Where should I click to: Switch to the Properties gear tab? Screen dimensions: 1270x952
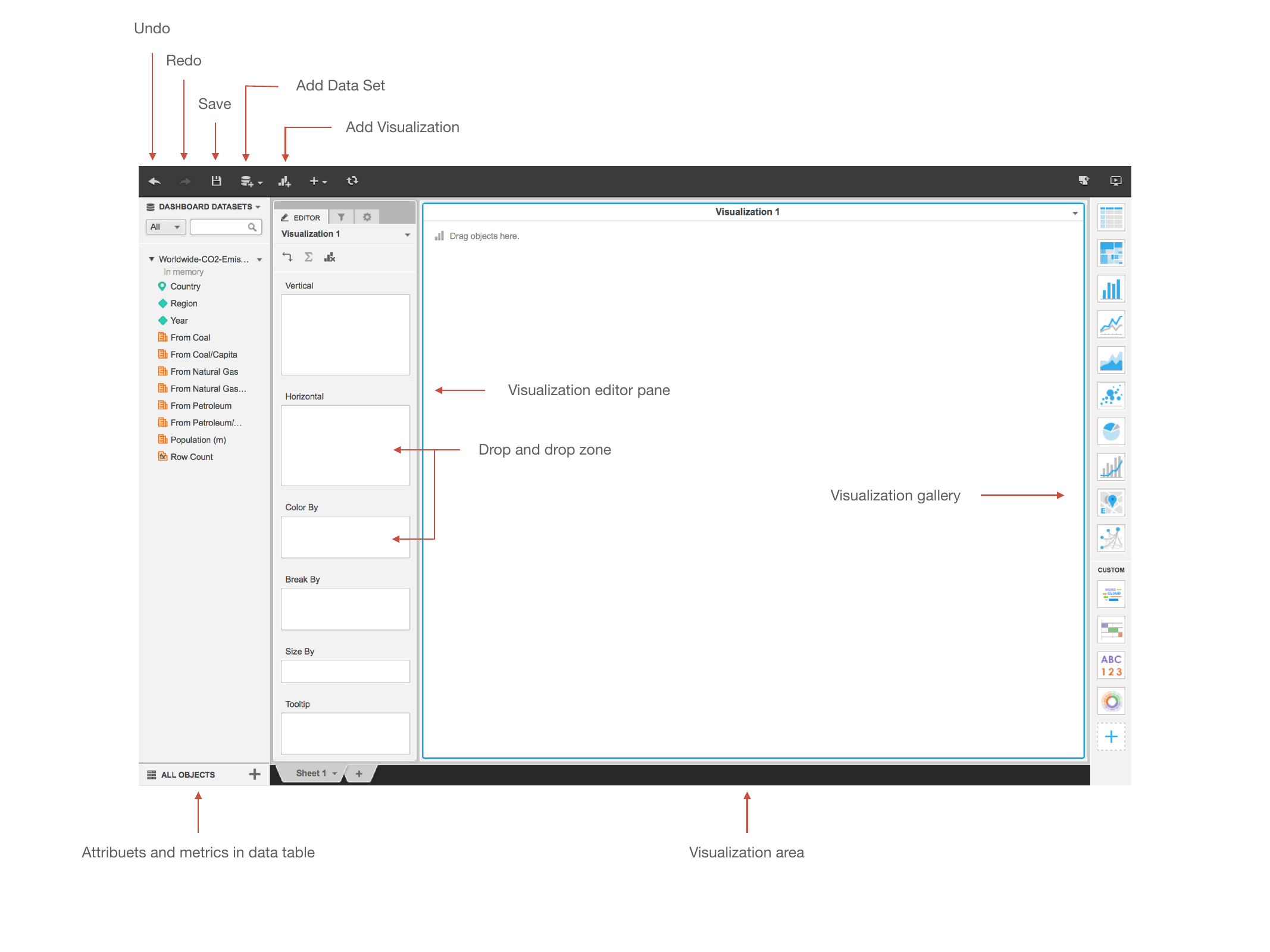coord(367,217)
